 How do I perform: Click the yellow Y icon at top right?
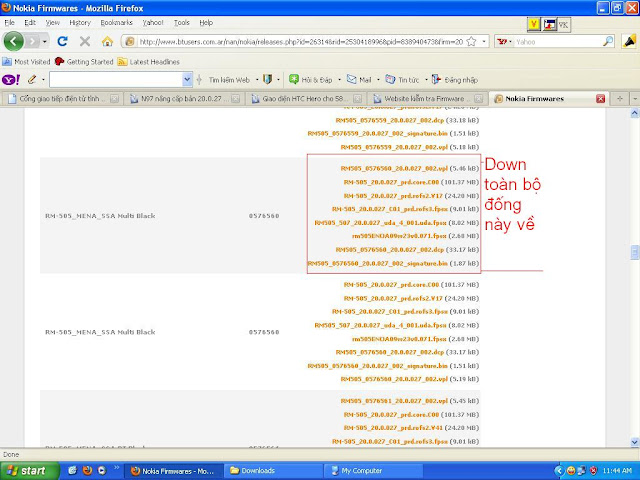(x=533, y=25)
